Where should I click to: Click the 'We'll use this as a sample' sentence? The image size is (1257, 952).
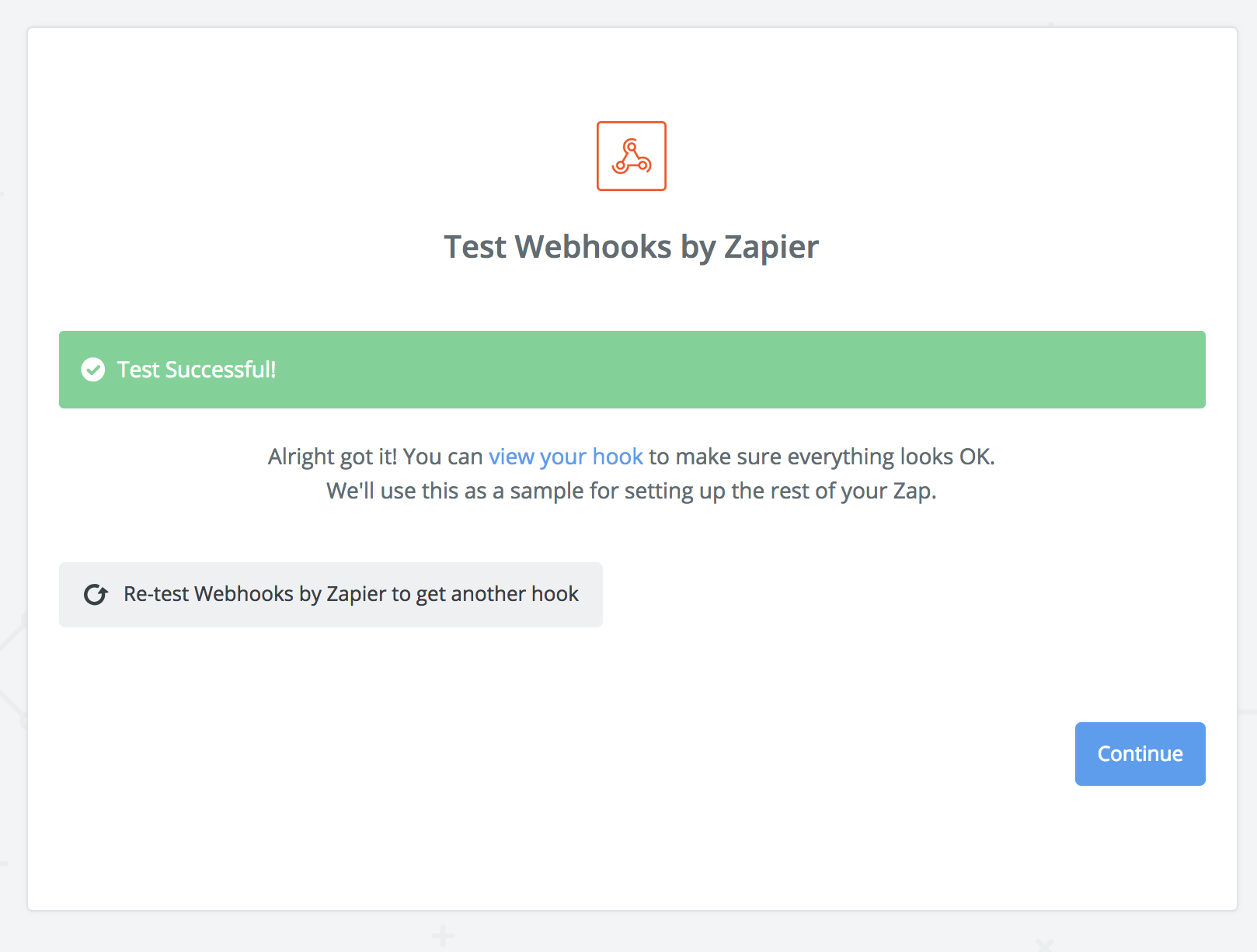tap(631, 491)
